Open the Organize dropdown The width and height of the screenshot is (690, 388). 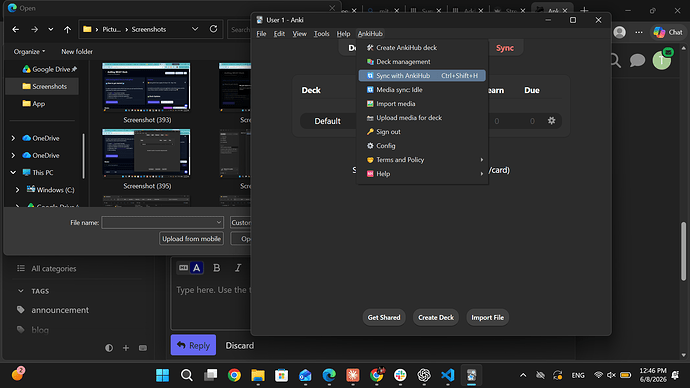click(29, 51)
